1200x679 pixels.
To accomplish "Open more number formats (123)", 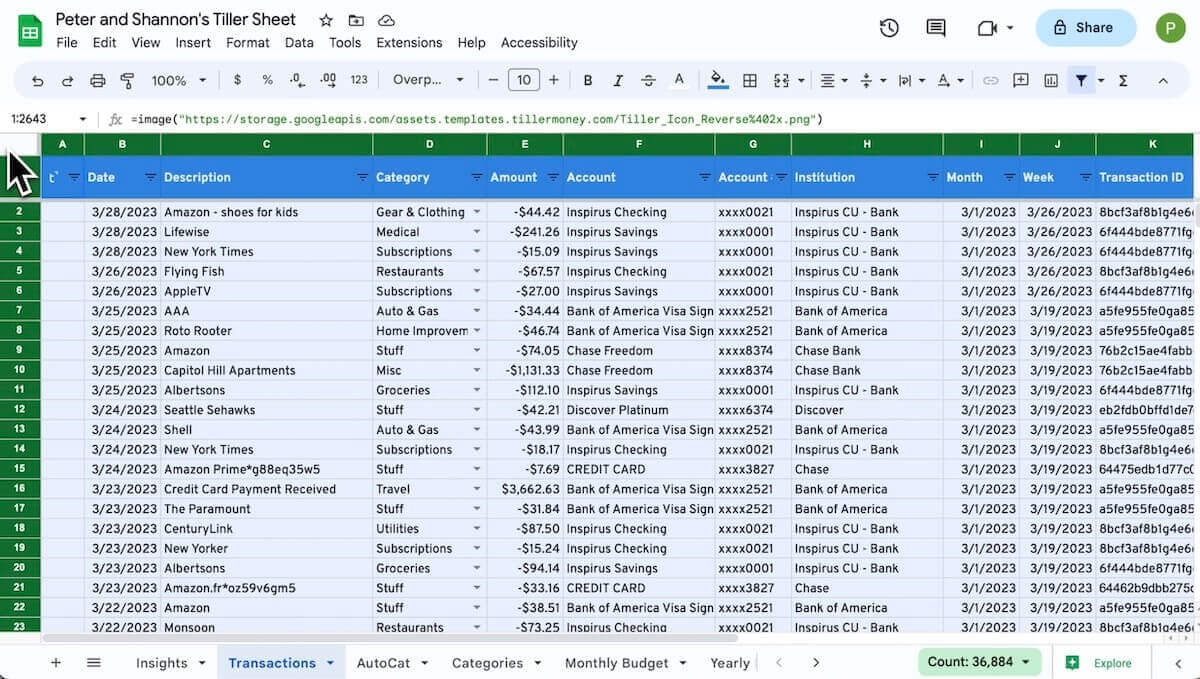I will point(359,80).
